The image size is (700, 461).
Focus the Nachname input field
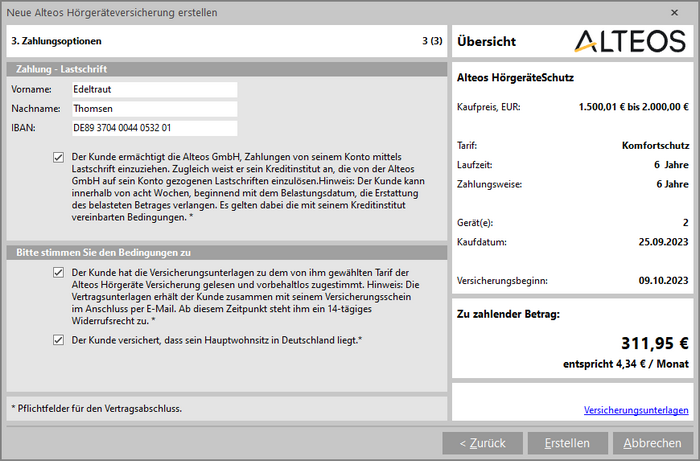153,108
